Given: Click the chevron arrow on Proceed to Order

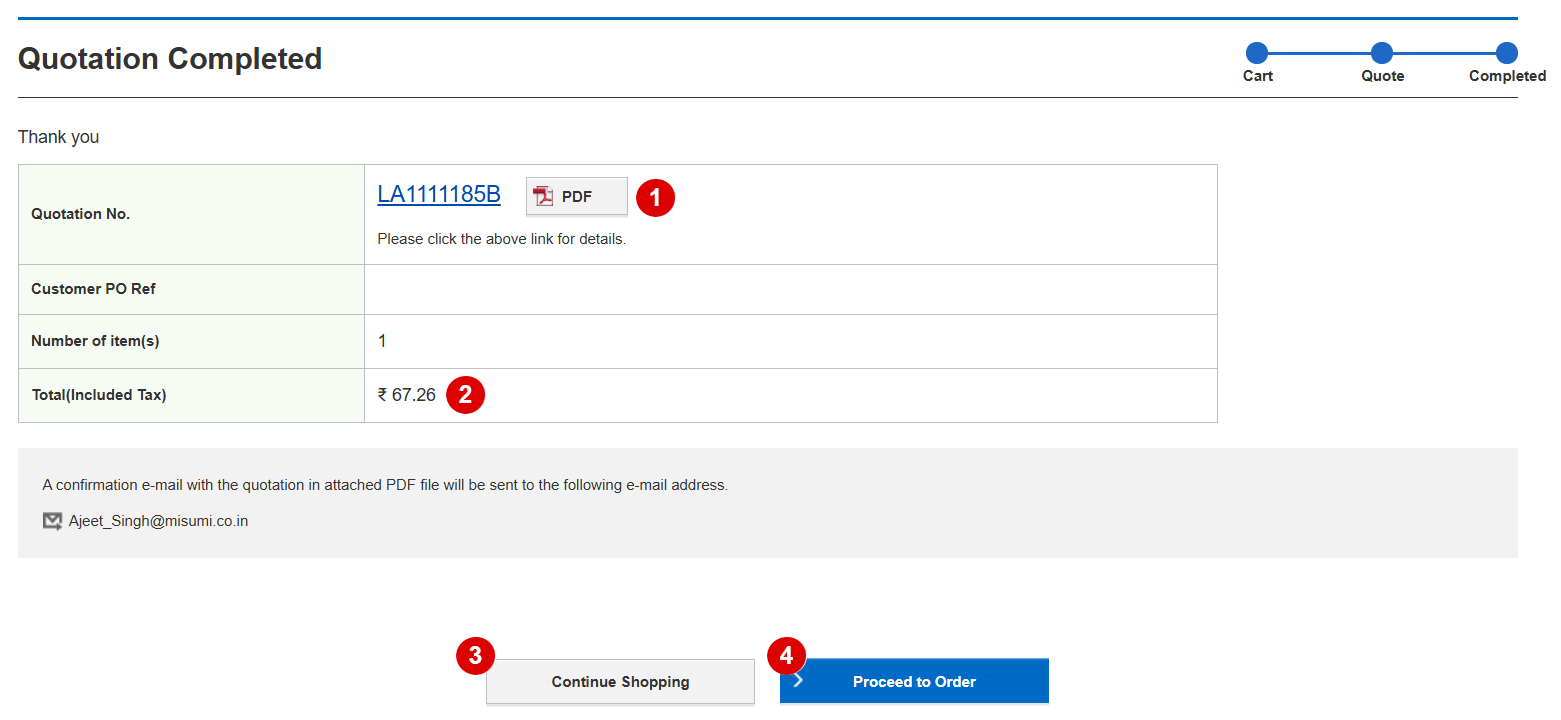Looking at the screenshot, I should point(798,681).
